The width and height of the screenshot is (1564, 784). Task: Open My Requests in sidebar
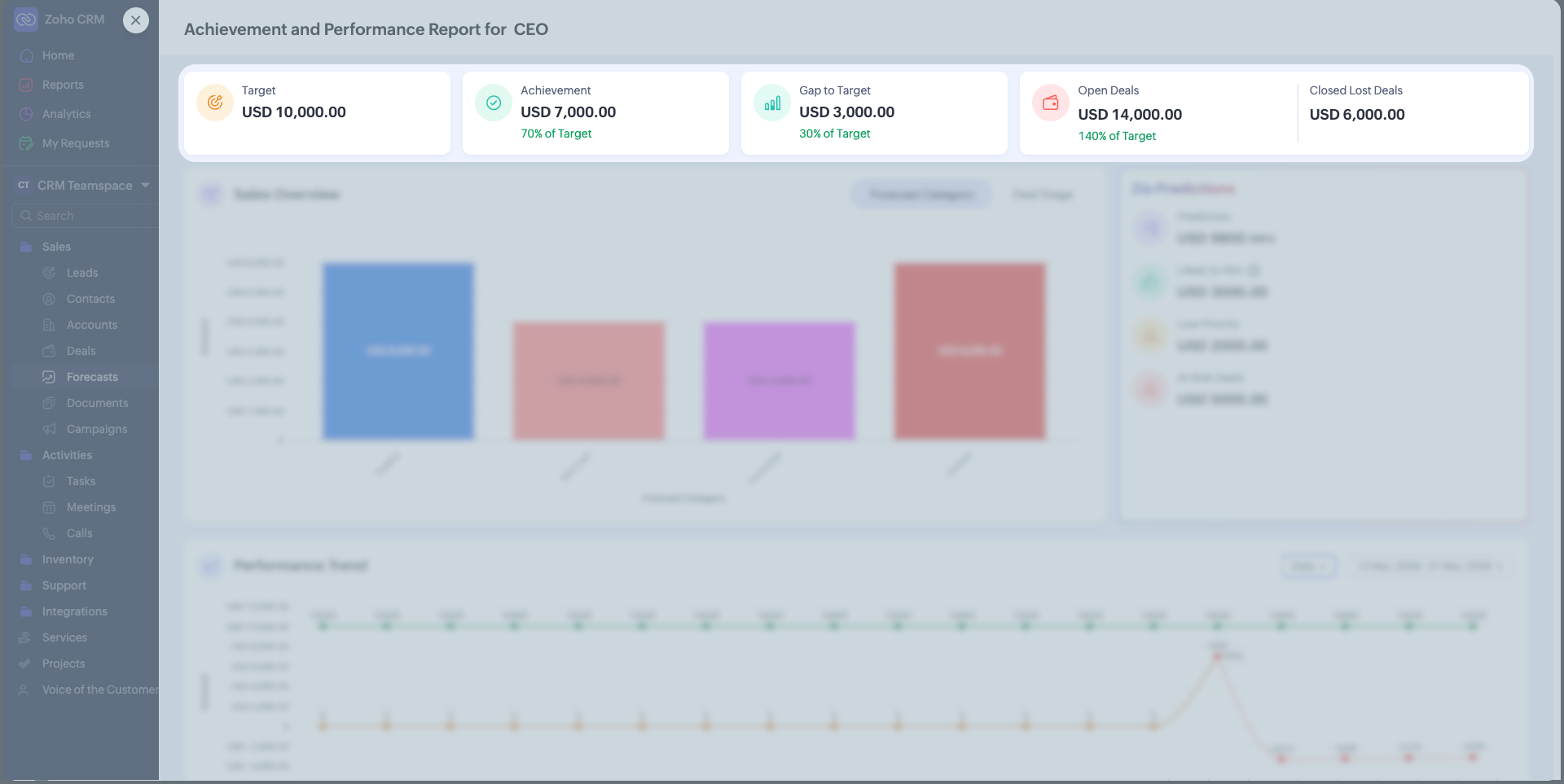click(x=75, y=143)
